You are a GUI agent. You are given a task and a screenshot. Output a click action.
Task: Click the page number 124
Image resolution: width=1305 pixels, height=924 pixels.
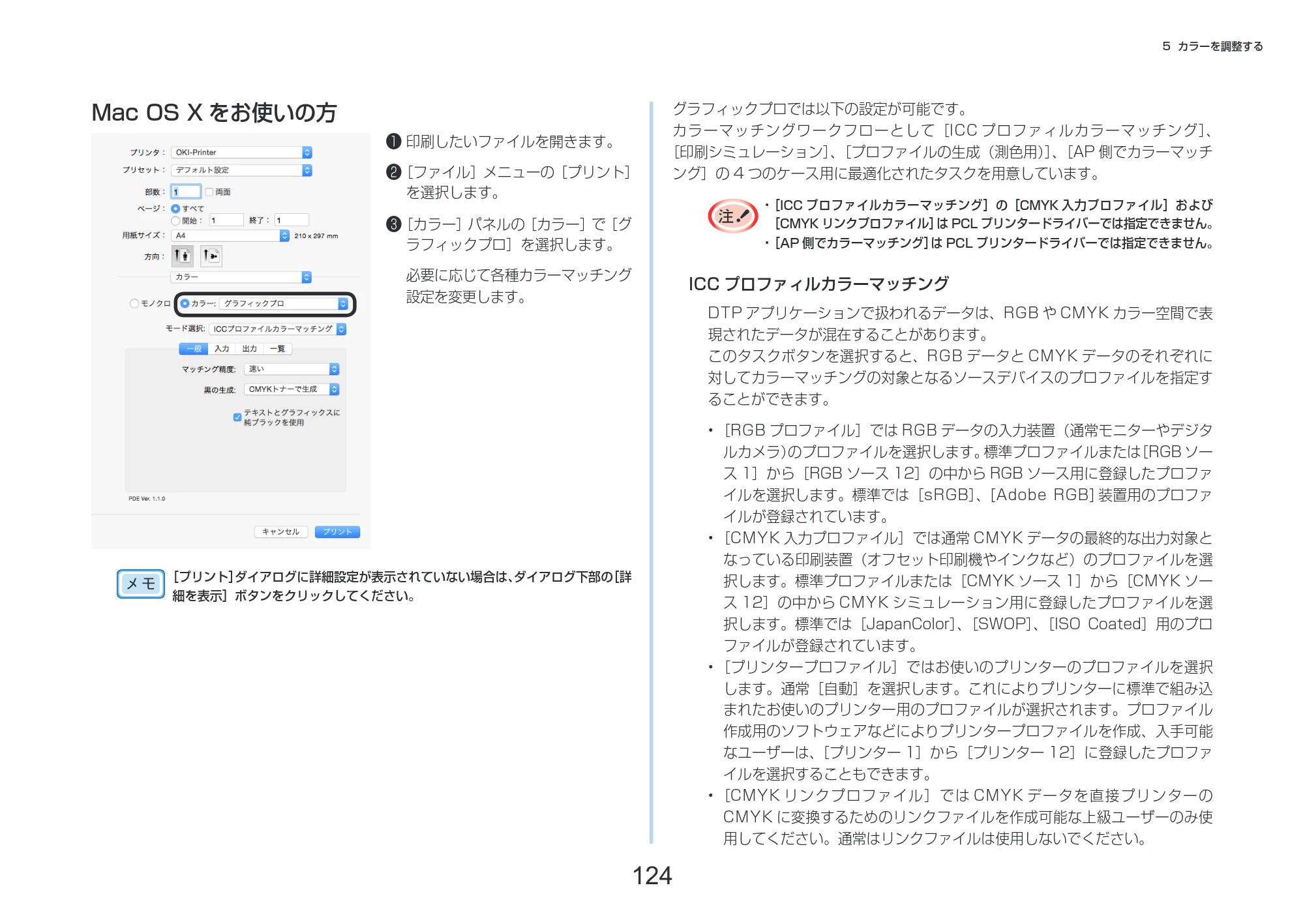tap(652, 876)
